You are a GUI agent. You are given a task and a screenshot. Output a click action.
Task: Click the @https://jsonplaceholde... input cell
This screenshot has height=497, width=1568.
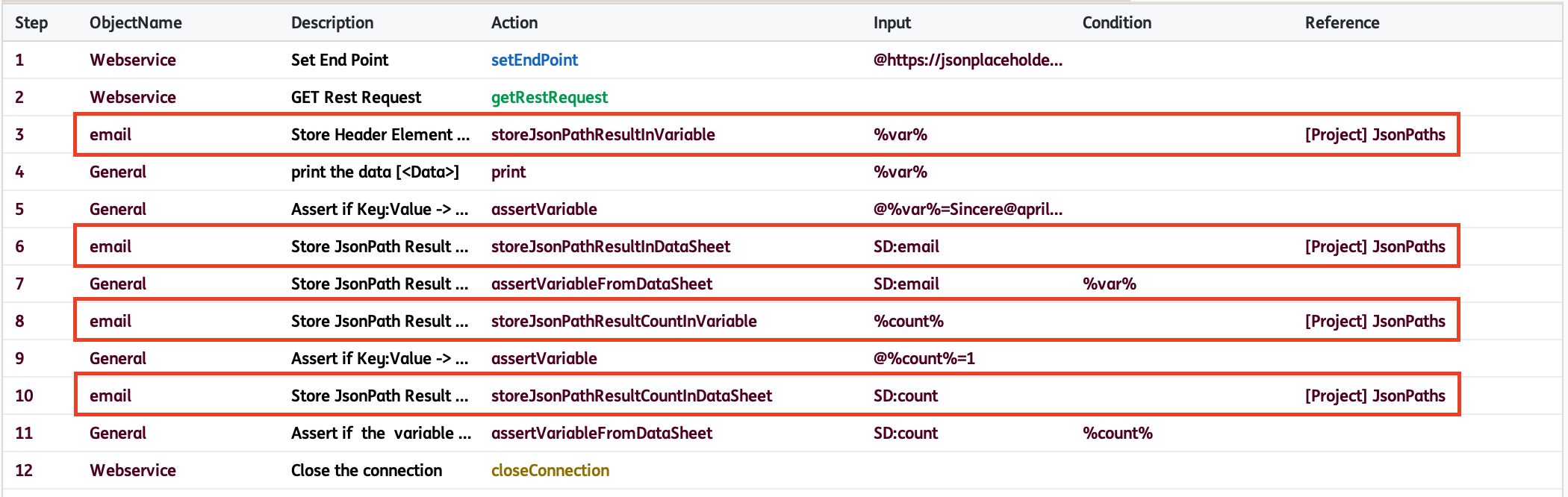pyautogui.click(x=968, y=60)
